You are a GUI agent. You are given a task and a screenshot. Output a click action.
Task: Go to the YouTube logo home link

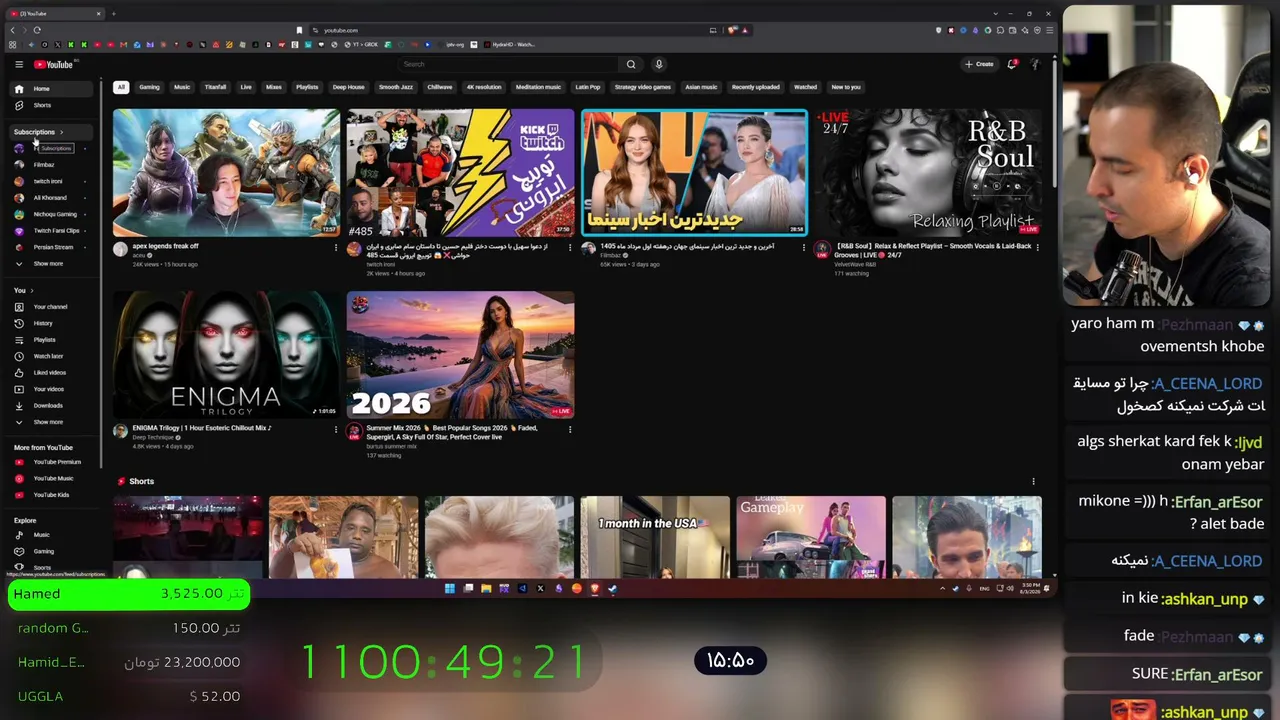[54, 64]
